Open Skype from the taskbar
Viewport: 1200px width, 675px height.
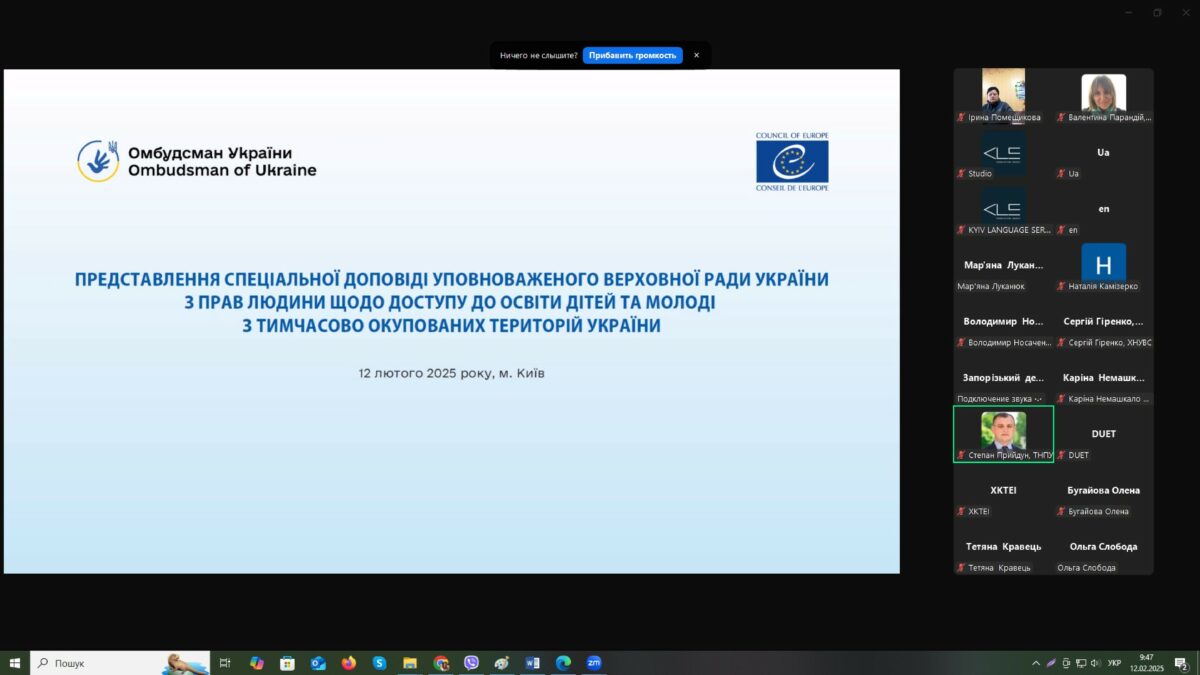379,663
